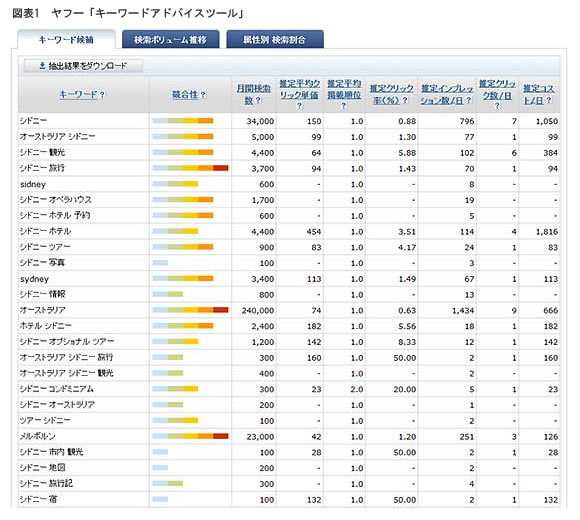Click the impressions value 1,434
The width and height of the screenshot is (580, 520).
click(x=463, y=311)
